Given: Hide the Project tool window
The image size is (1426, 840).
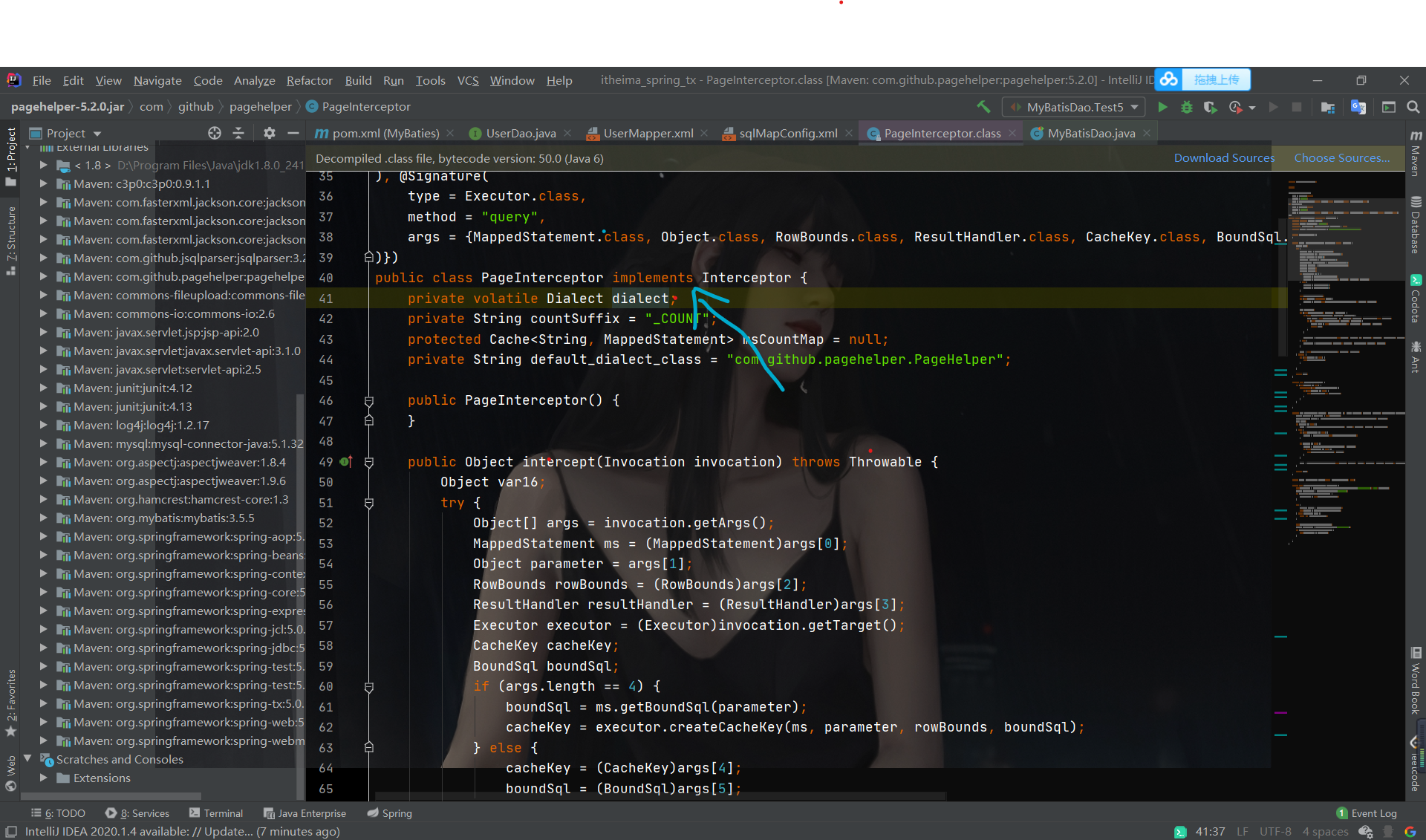Looking at the screenshot, I should (x=293, y=133).
